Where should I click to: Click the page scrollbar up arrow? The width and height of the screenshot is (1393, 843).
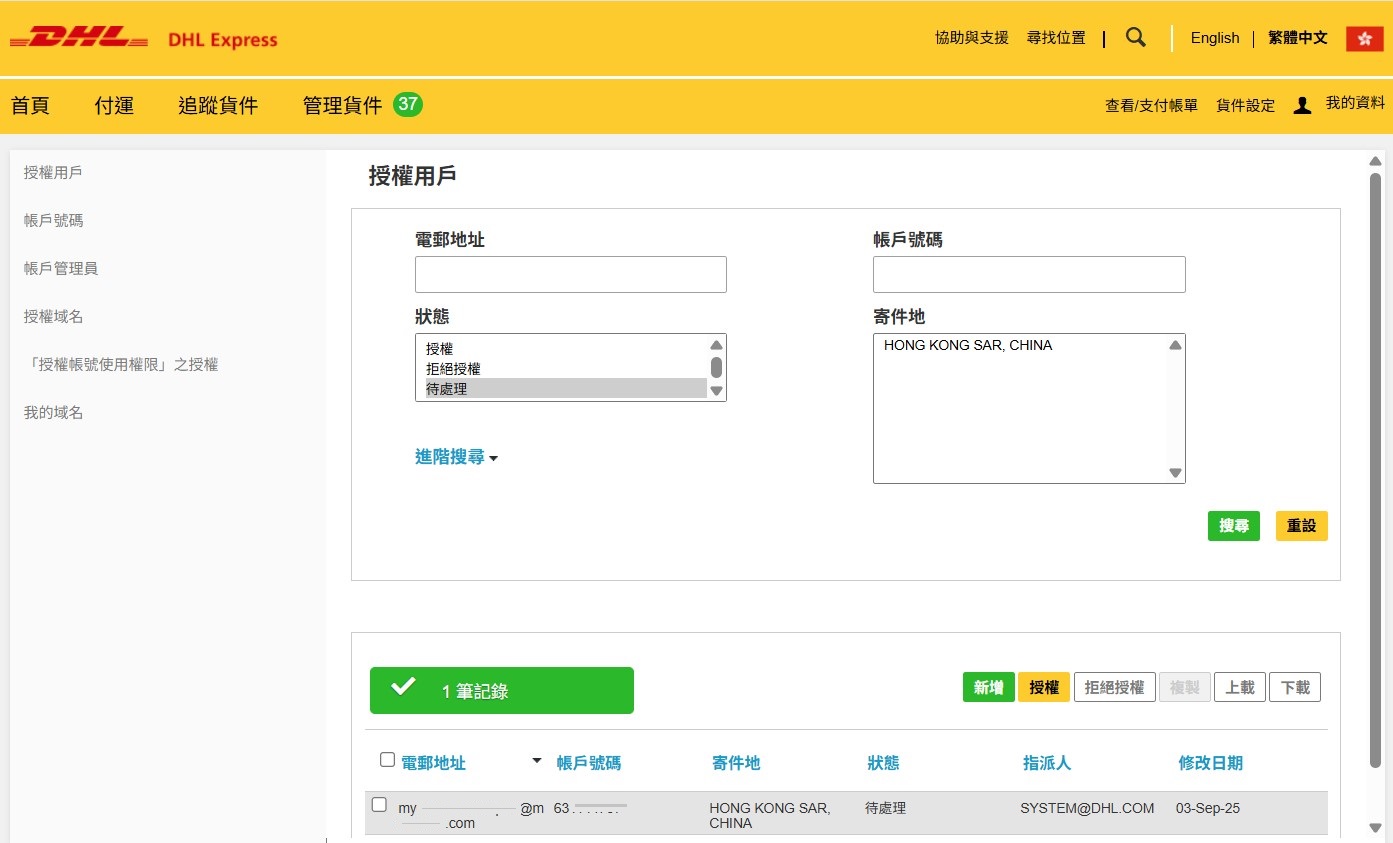[1375, 161]
